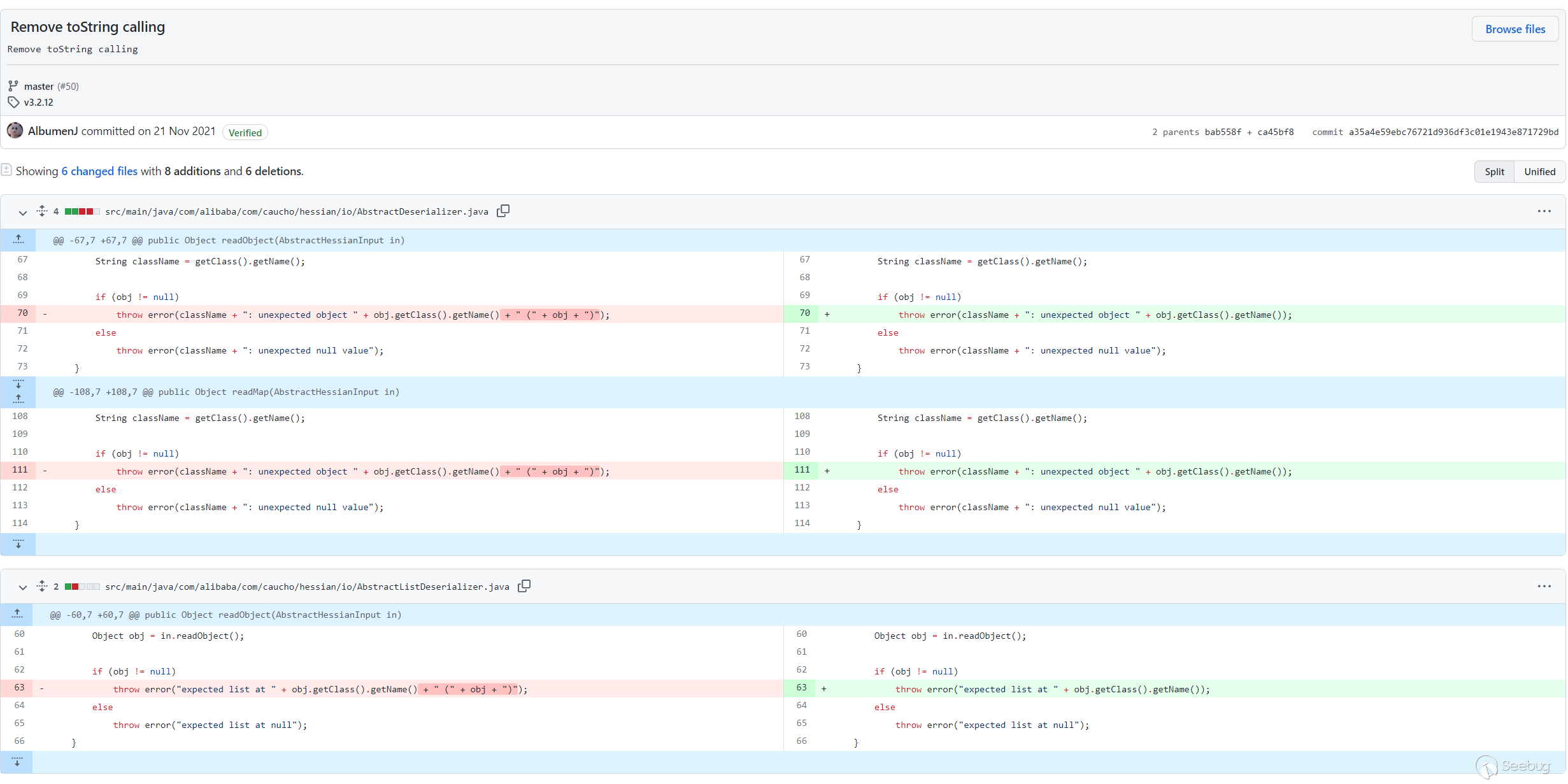Open options menu for AbstractDeserializer.java
1568x784 pixels.
click(1544, 211)
